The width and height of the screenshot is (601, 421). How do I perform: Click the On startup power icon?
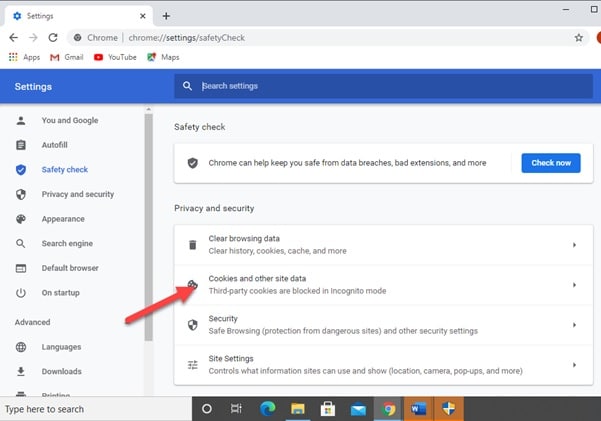tap(21, 293)
